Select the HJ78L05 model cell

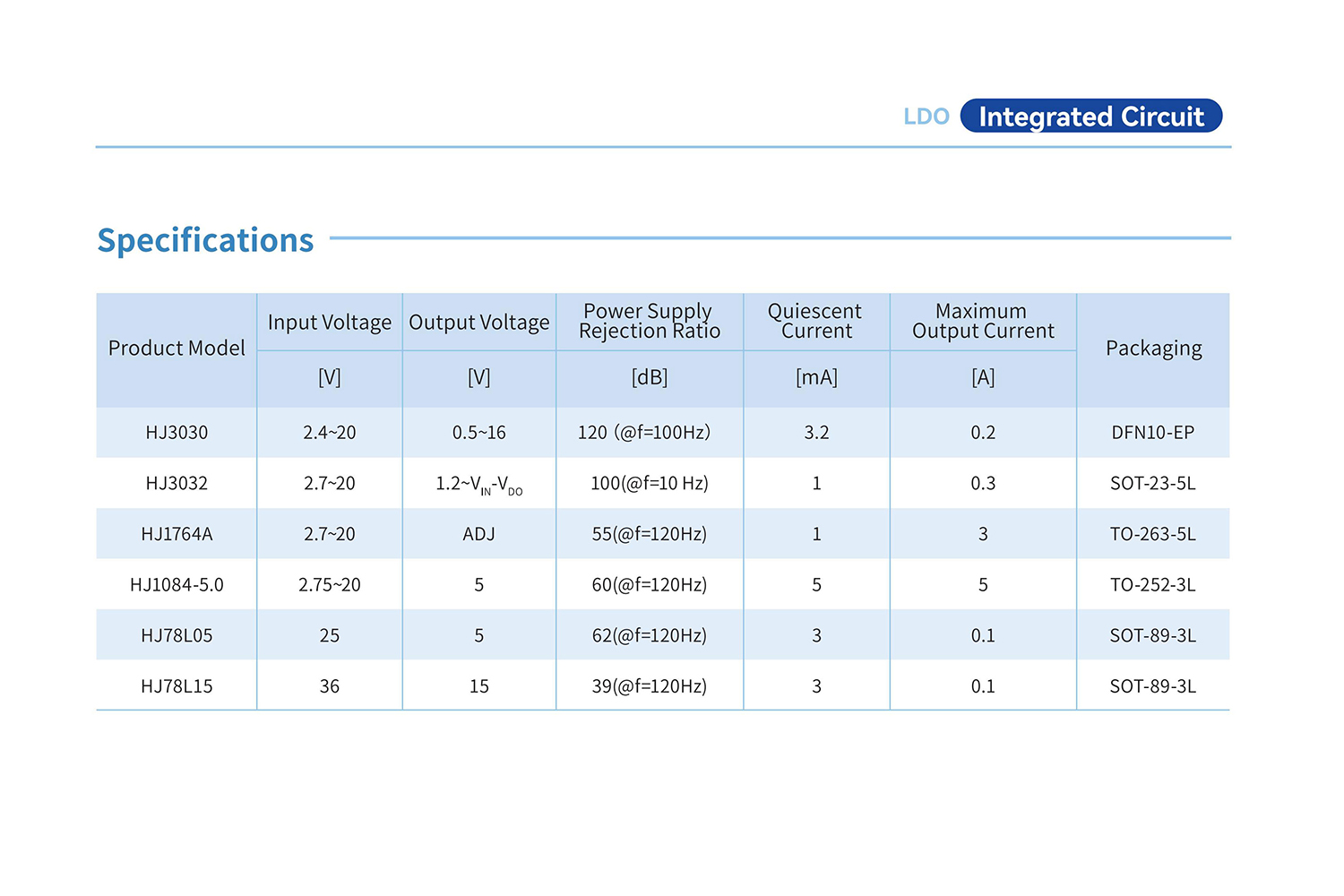177,636
